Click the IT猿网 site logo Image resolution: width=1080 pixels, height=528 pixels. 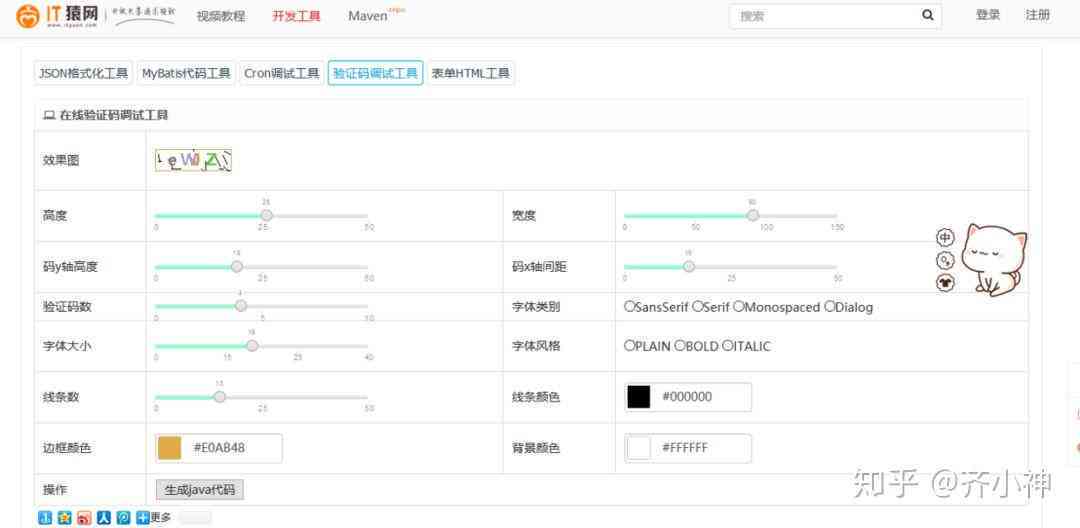point(58,16)
